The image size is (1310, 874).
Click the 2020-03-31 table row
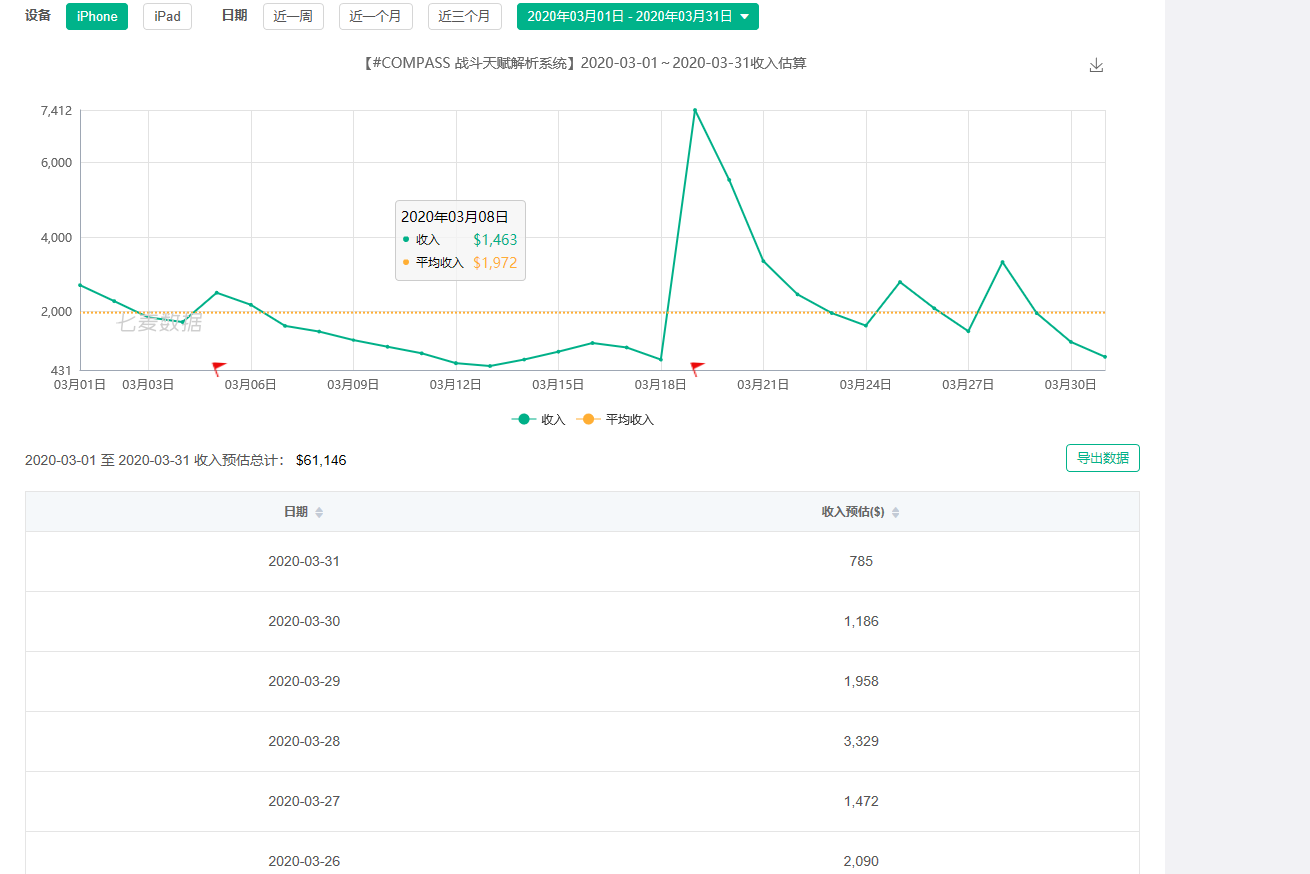click(582, 561)
